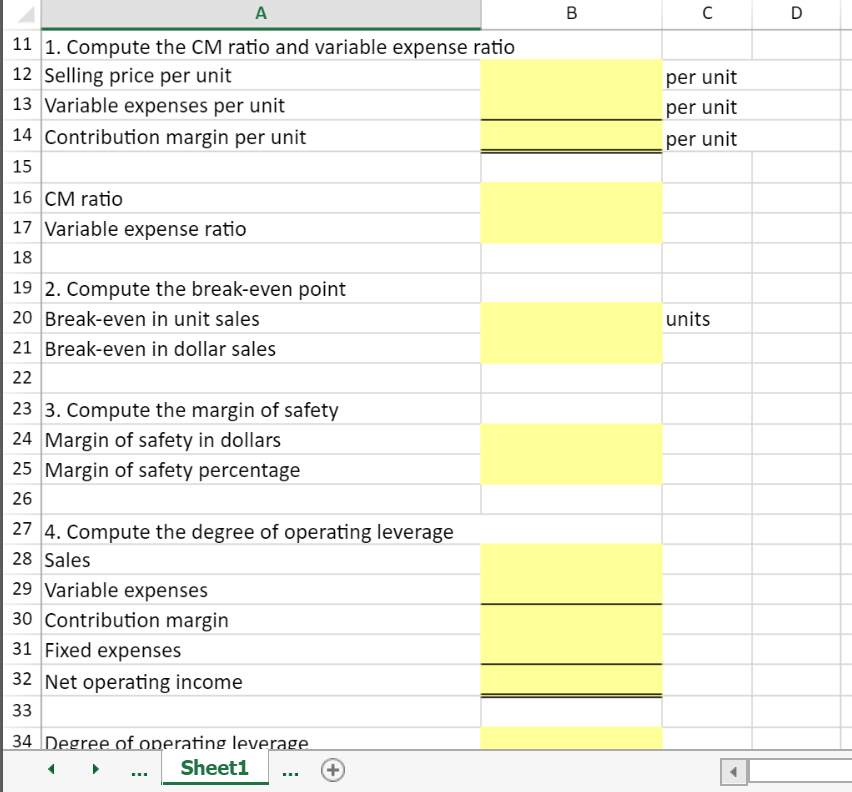Click the left ellipsis to scroll sheet tabs
Image resolution: width=852 pixels, height=792 pixels.
click(x=138, y=770)
